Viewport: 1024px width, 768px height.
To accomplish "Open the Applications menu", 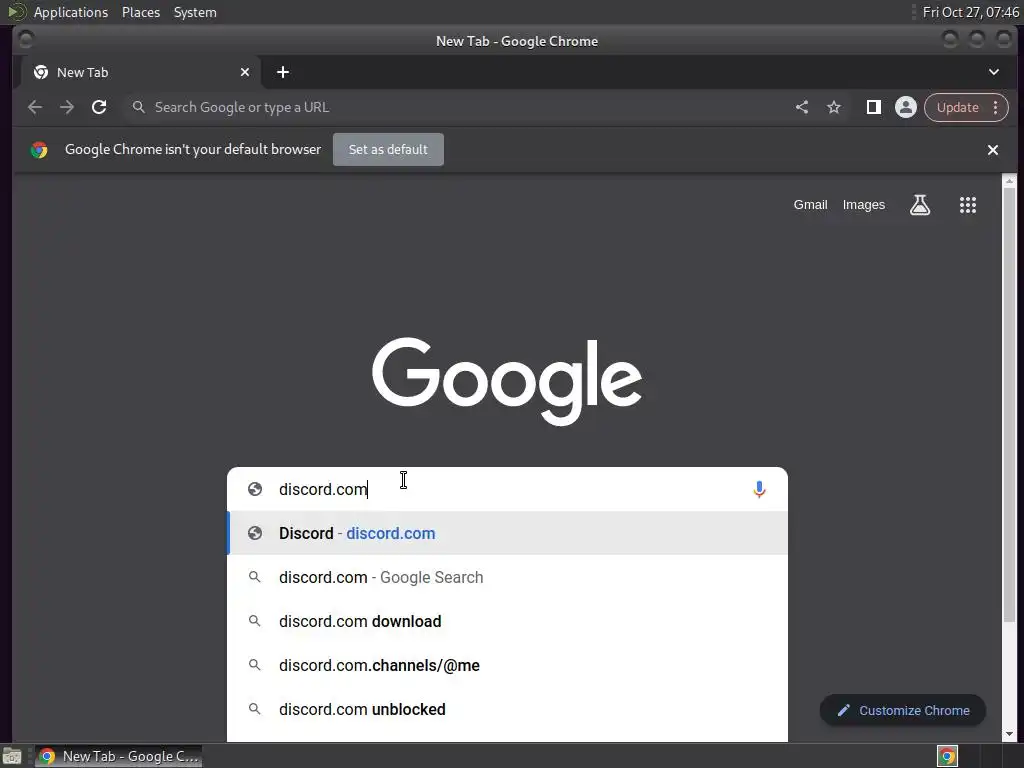I will point(71,12).
